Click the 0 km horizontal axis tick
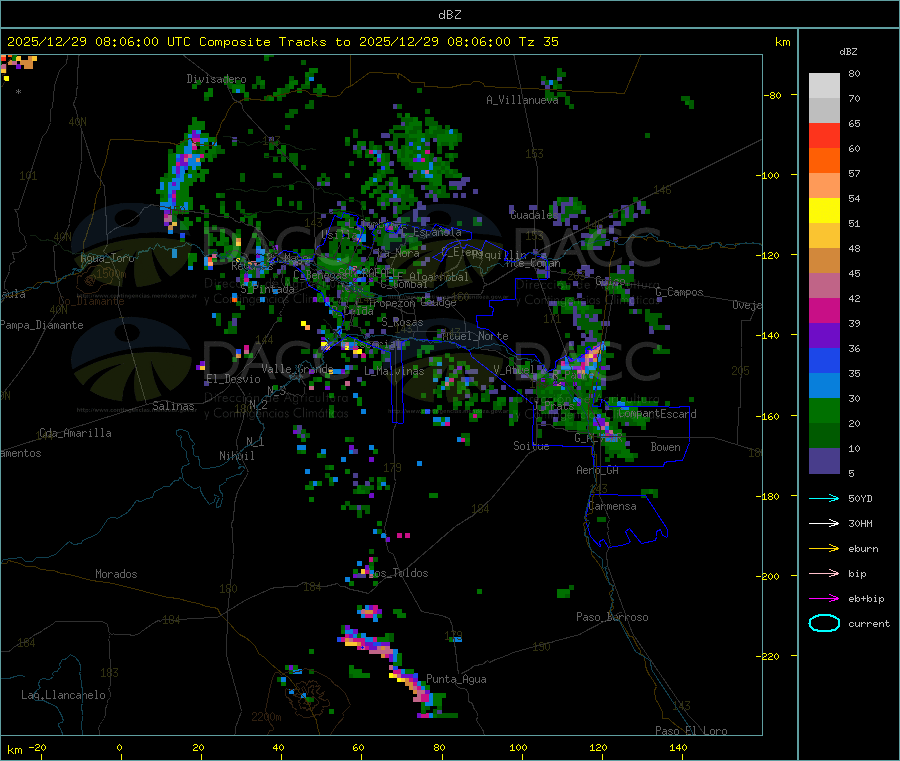This screenshot has height=761, width=900. click(x=119, y=747)
